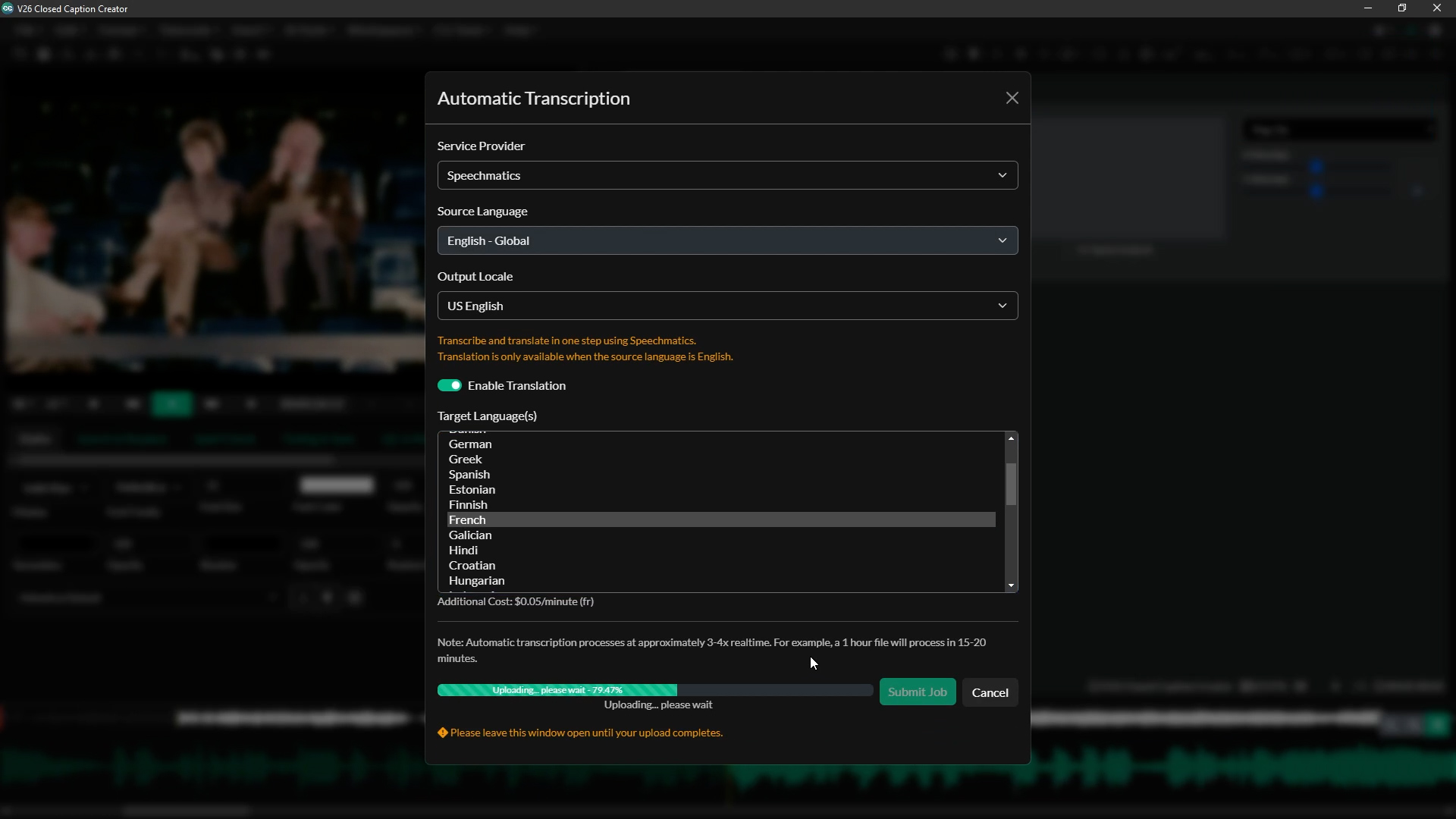
Task: Select German in the target languages list
Action: (721, 444)
